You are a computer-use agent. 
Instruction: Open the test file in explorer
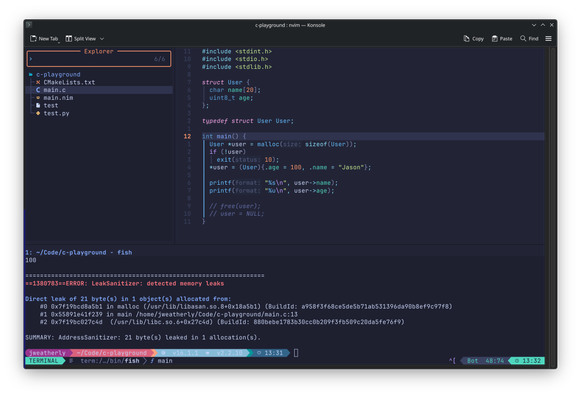(51, 106)
